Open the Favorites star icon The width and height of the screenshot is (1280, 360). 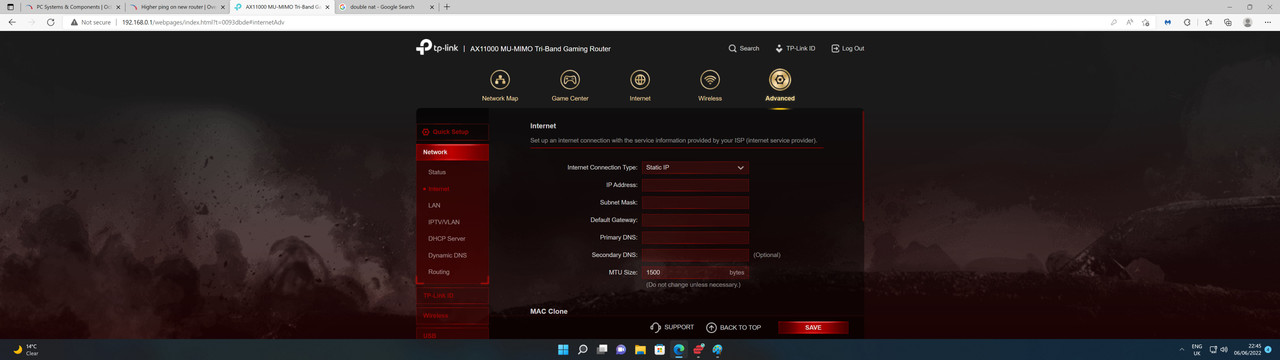(x=1208, y=22)
